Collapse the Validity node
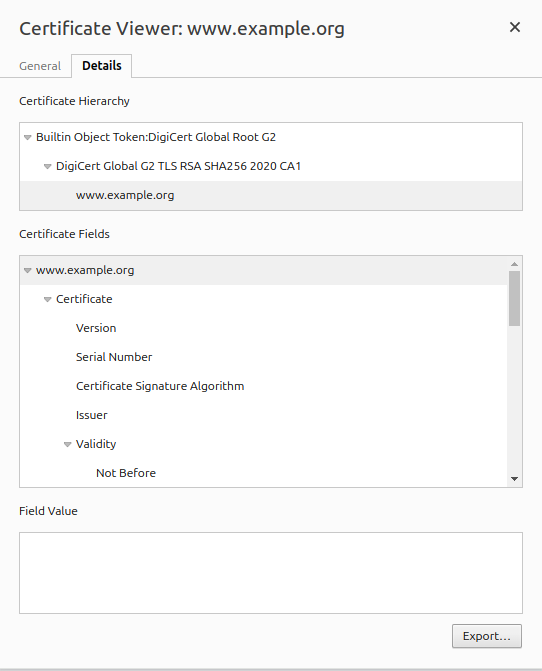Viewport: 542px width, 671px height. pyautogui.click(x=68, y=445)
